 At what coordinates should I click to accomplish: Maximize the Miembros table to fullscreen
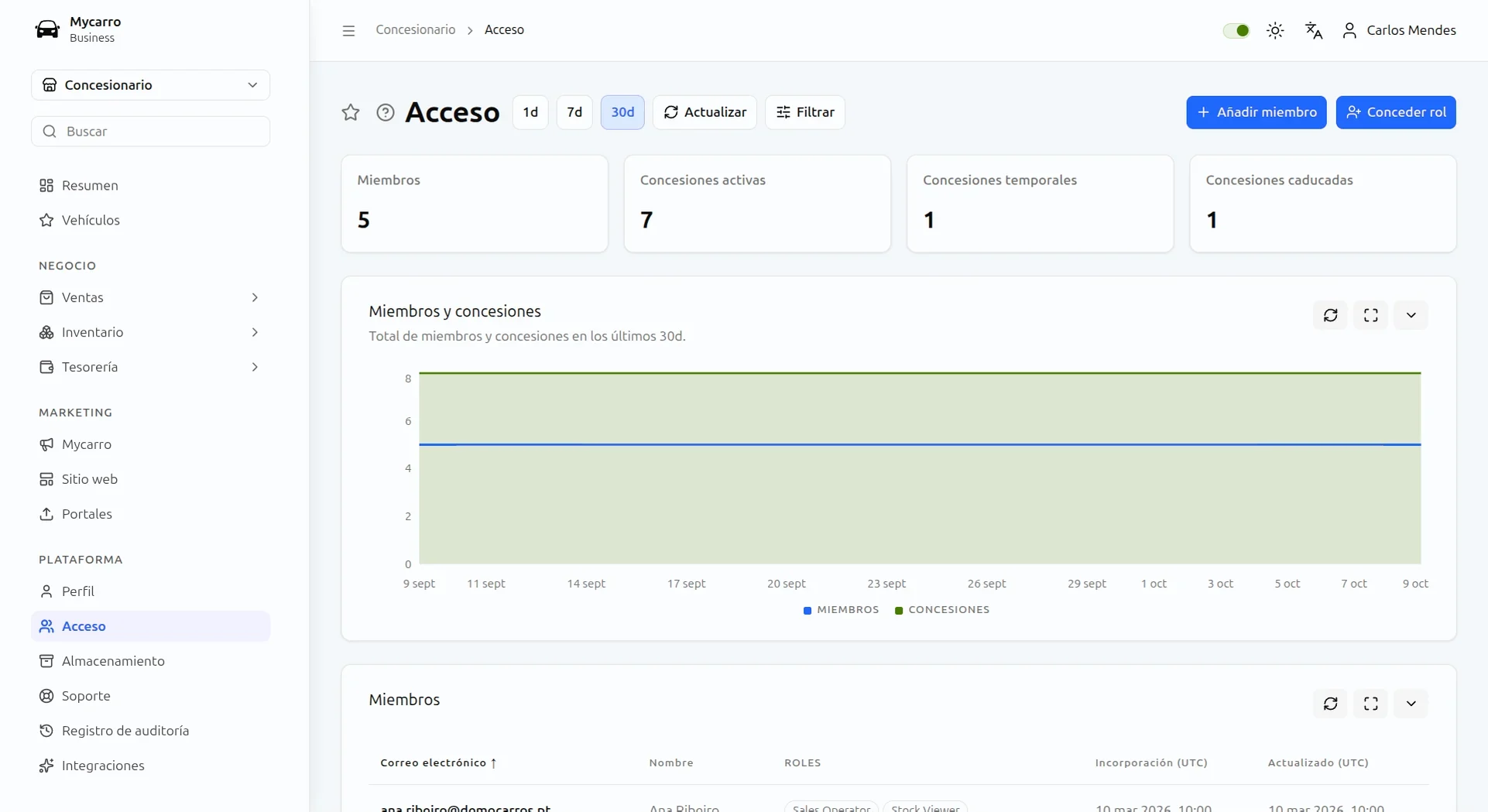[x=1371, y=704]
